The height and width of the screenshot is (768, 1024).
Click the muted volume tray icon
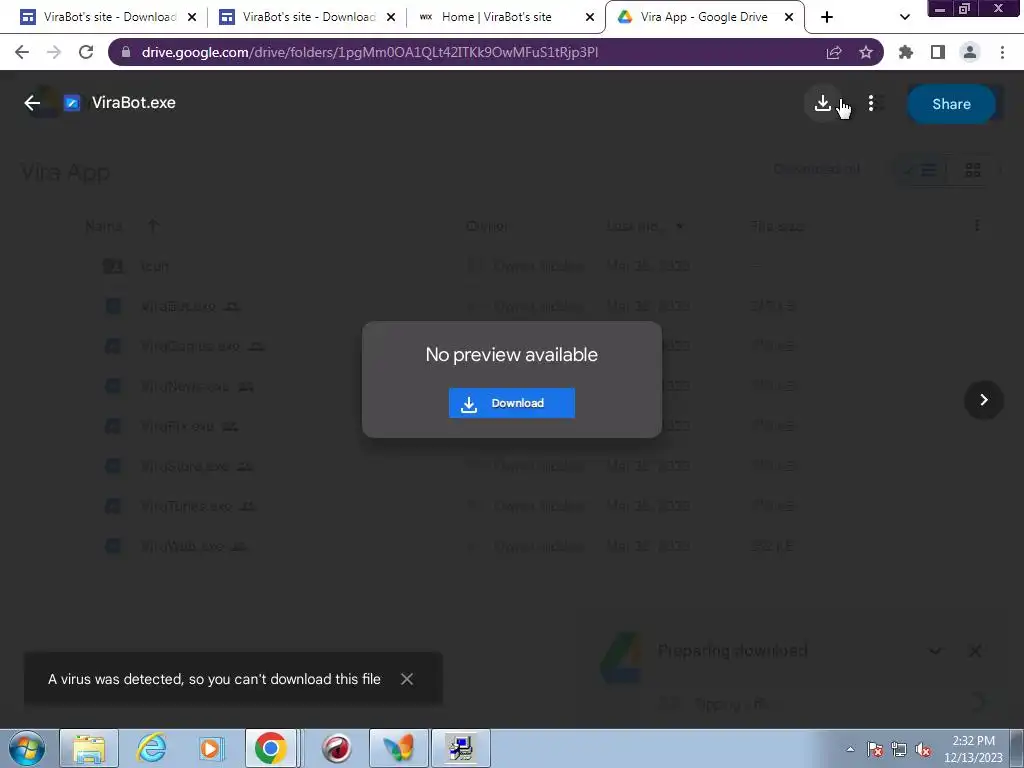923,750
